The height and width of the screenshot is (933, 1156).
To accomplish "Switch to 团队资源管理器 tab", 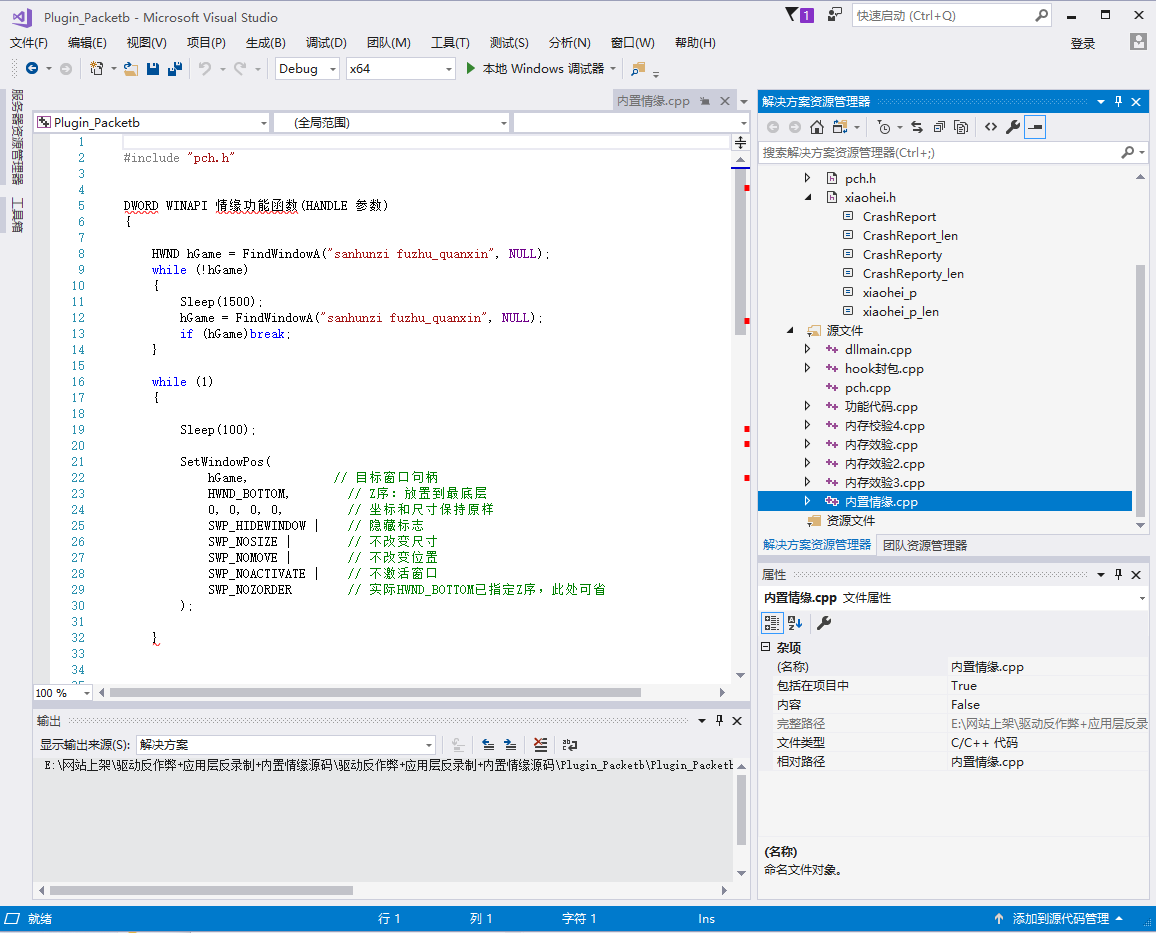I will point(924,546).
